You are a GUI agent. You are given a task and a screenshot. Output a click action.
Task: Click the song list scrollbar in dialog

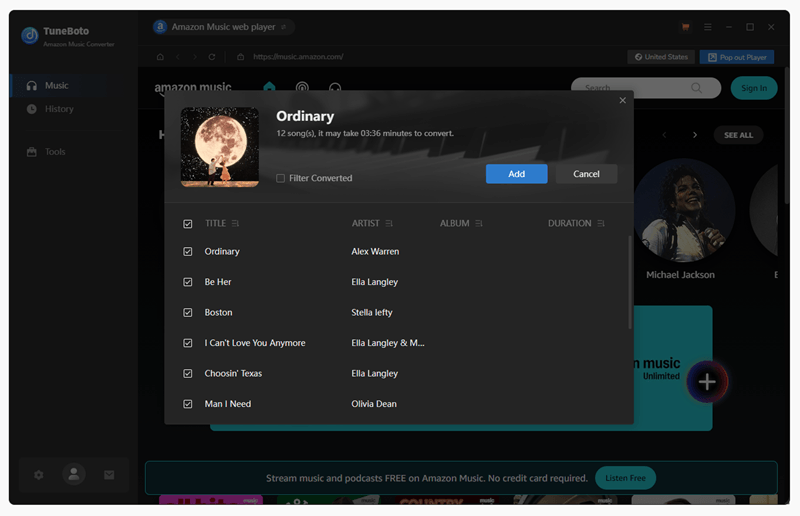(x=630, y=282)
